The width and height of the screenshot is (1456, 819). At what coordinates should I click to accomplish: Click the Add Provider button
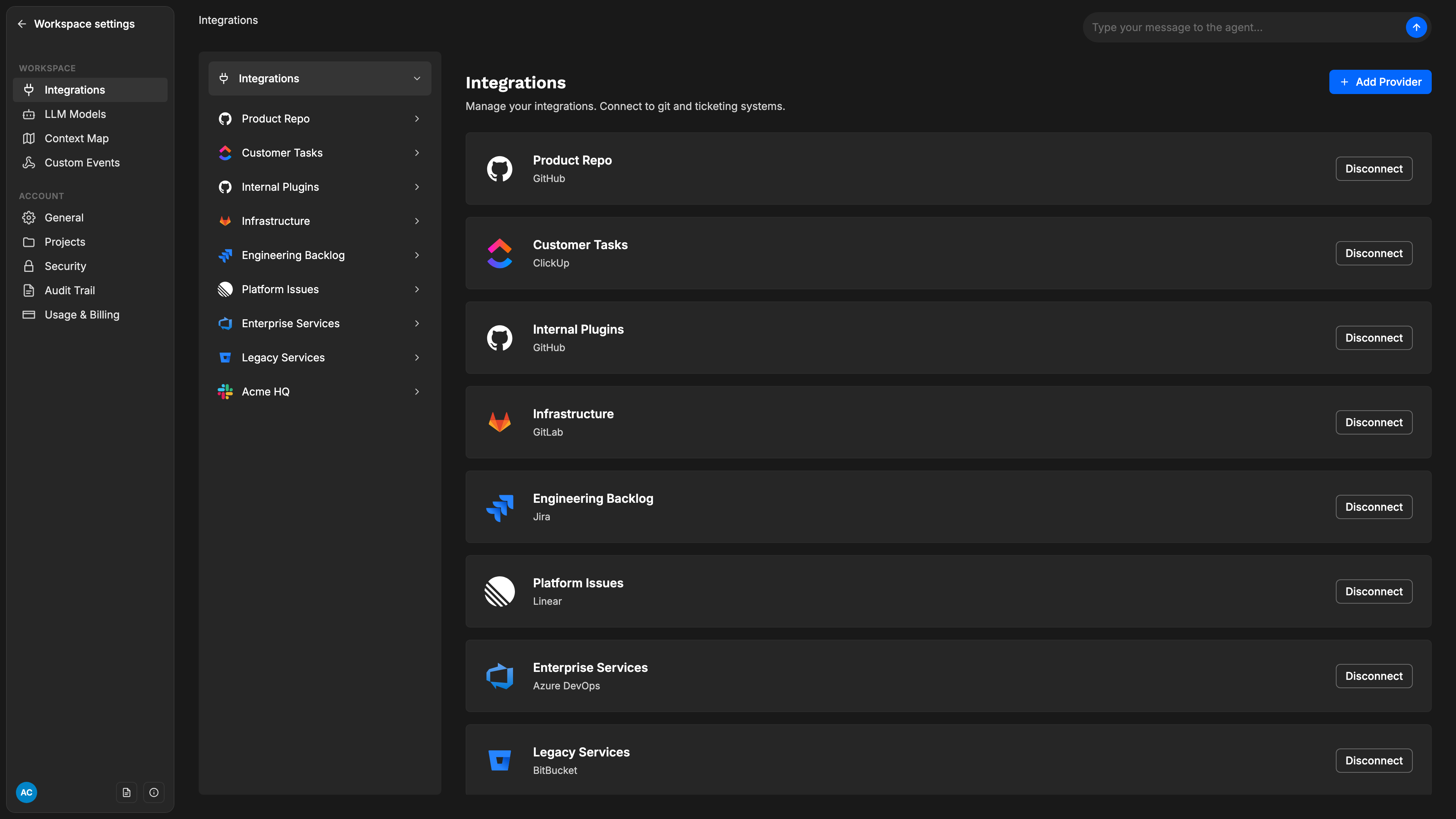(x=1380, y=82)
